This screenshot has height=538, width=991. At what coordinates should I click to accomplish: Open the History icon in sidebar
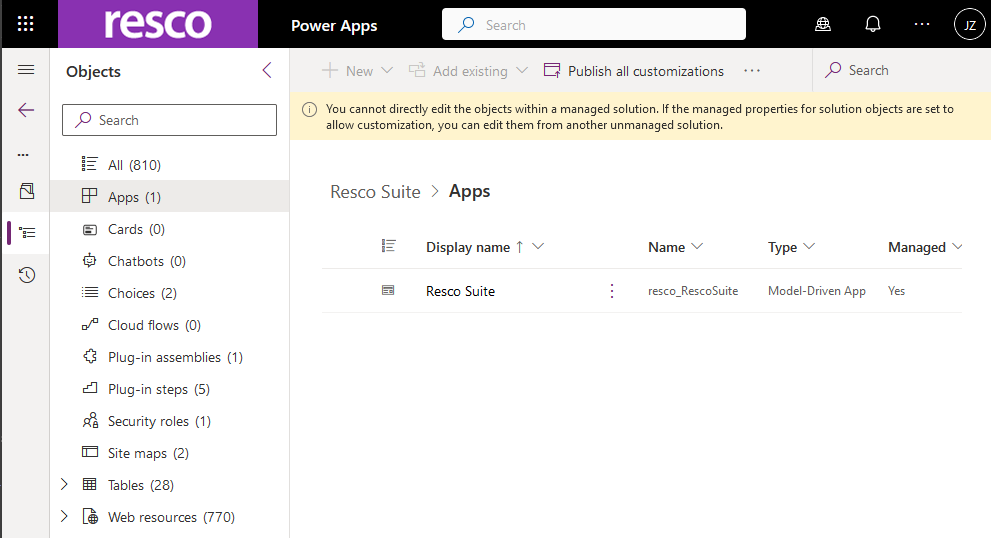point(26,275)
